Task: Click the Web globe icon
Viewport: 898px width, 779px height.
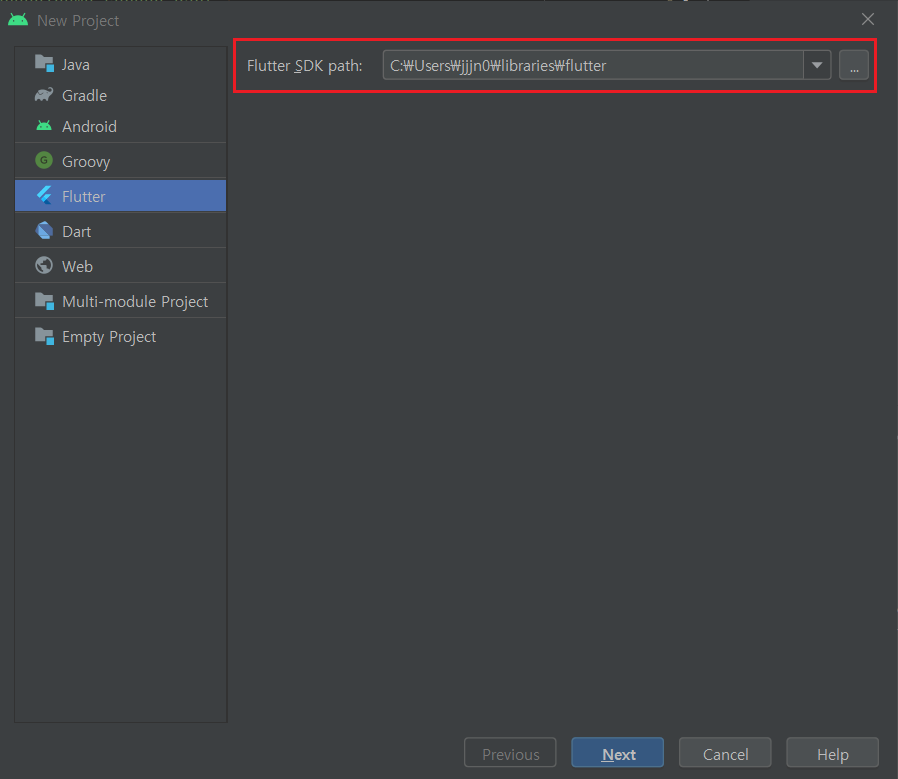Action: point(44,265)
